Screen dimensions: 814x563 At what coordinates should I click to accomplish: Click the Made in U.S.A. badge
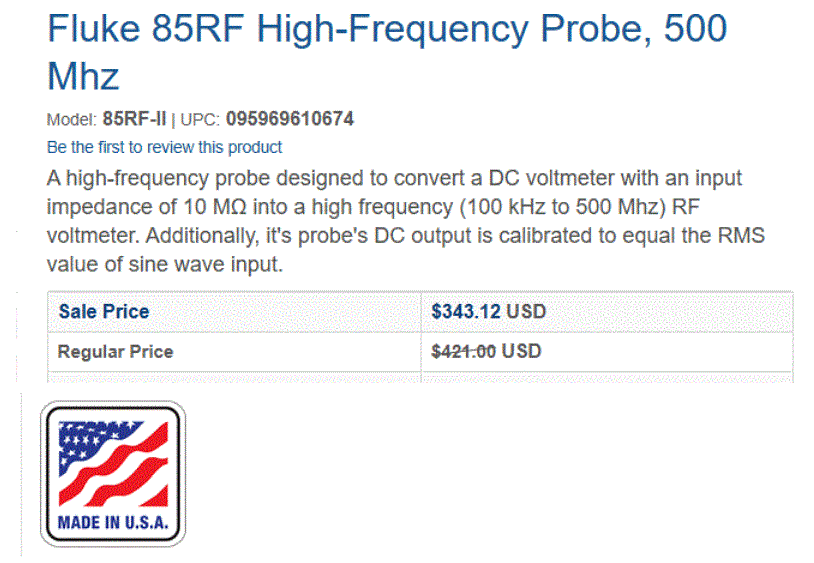click(x=113, y=474)
